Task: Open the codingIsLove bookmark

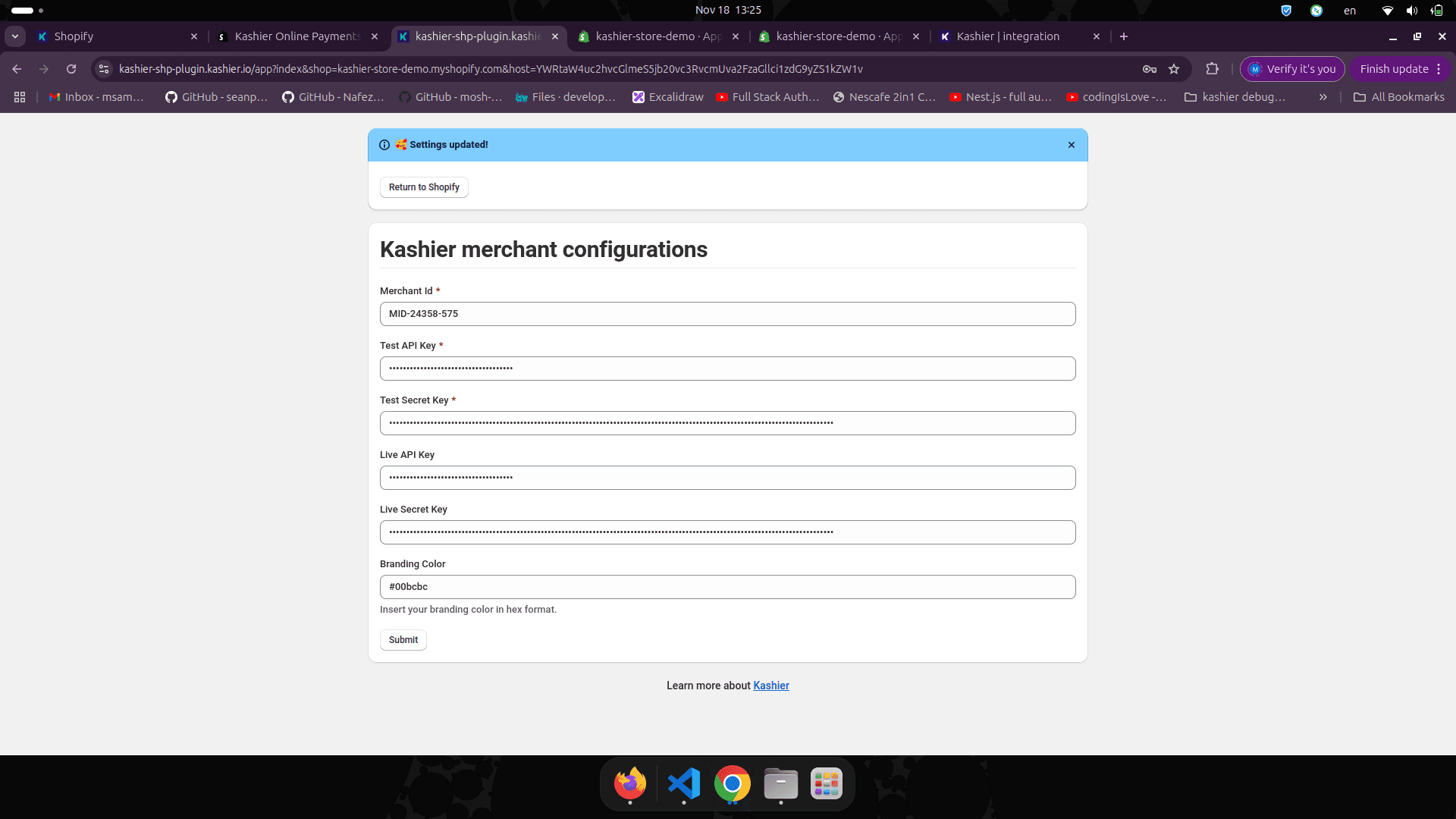Action: pos(1116,97)
